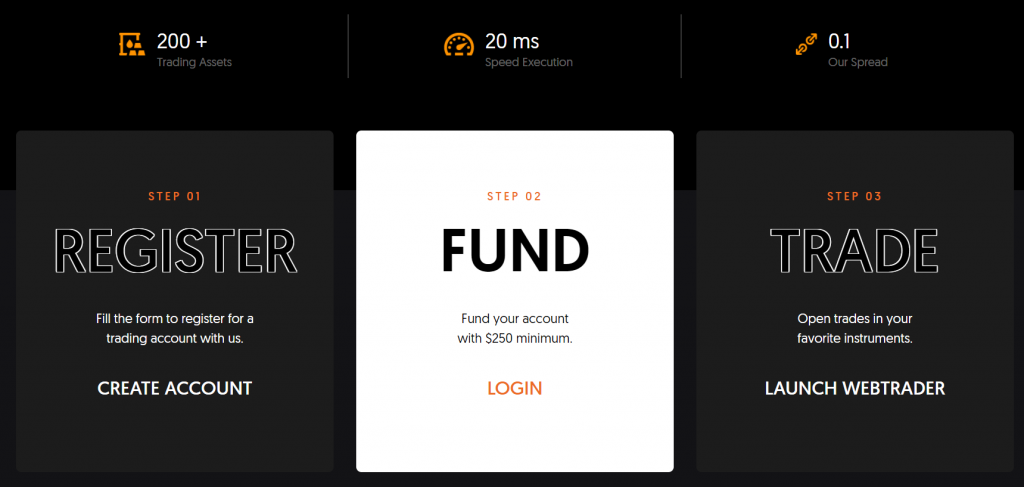Click the 20 ms execution speed figure
1024x487 pixels.
click(x=512, y=41)
